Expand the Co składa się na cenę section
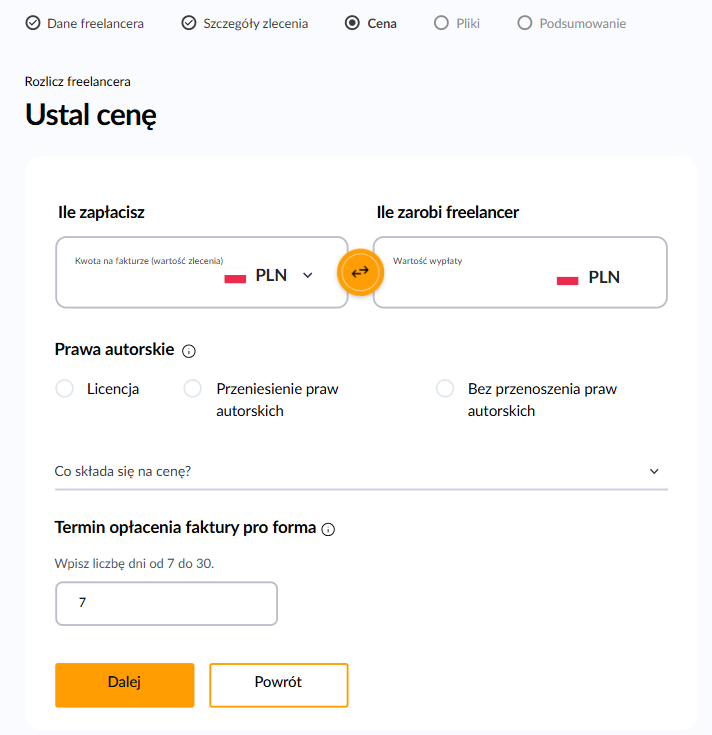This screenshot has height=735, width=712. [360, 471]
